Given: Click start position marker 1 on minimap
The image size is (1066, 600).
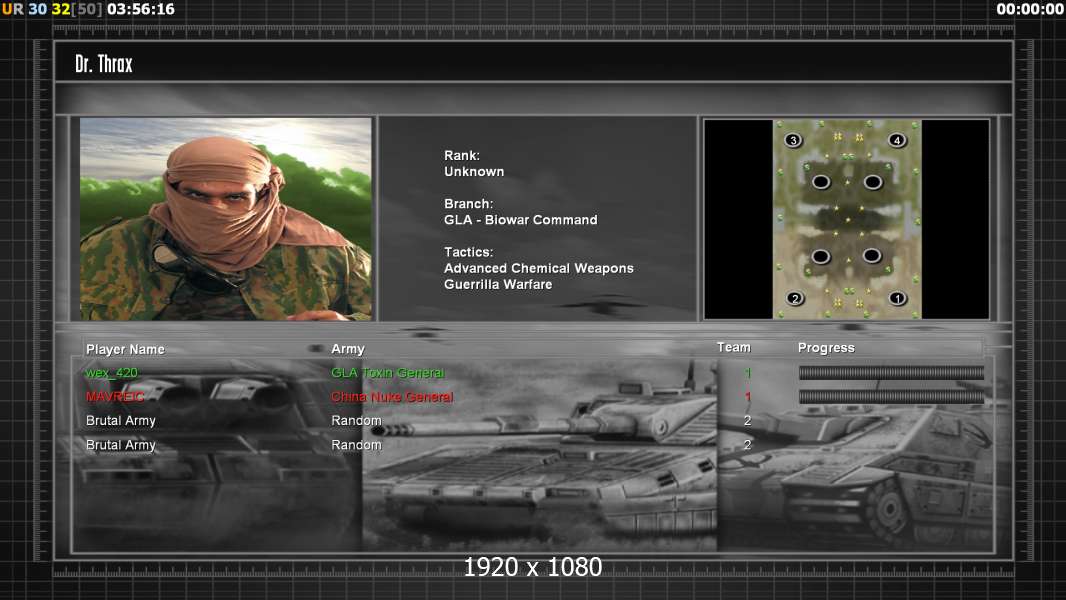Looking at the screenshot, I should click(897, 298).
